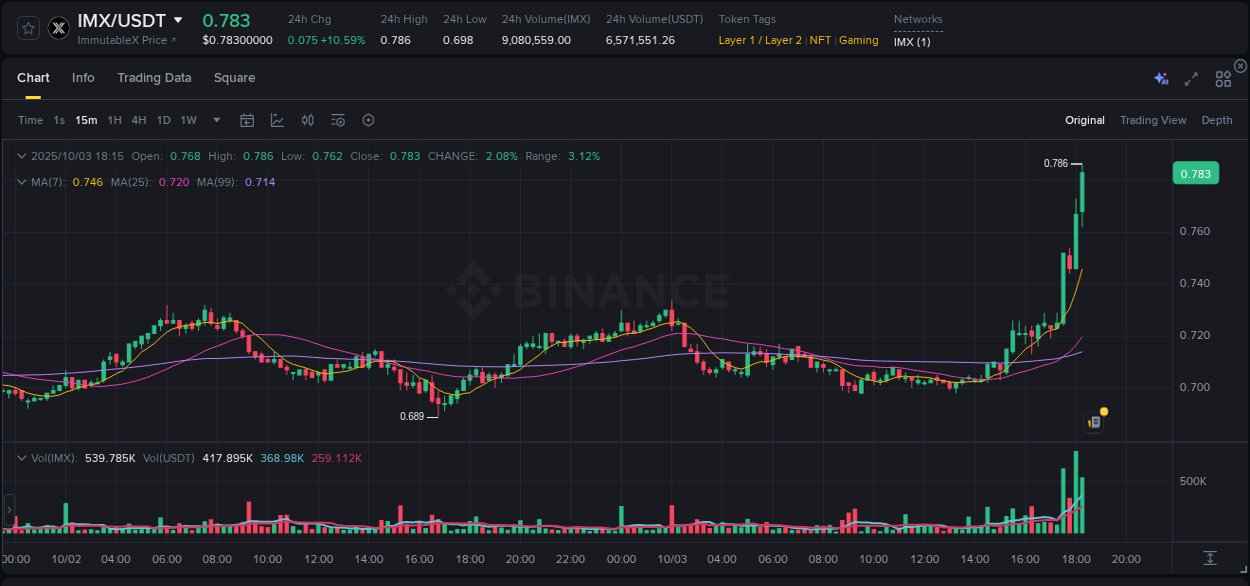The height and width of the screenshot is (586, 1250).
Task: Switch chart to Trading View mode
Action: point(1152,120)
